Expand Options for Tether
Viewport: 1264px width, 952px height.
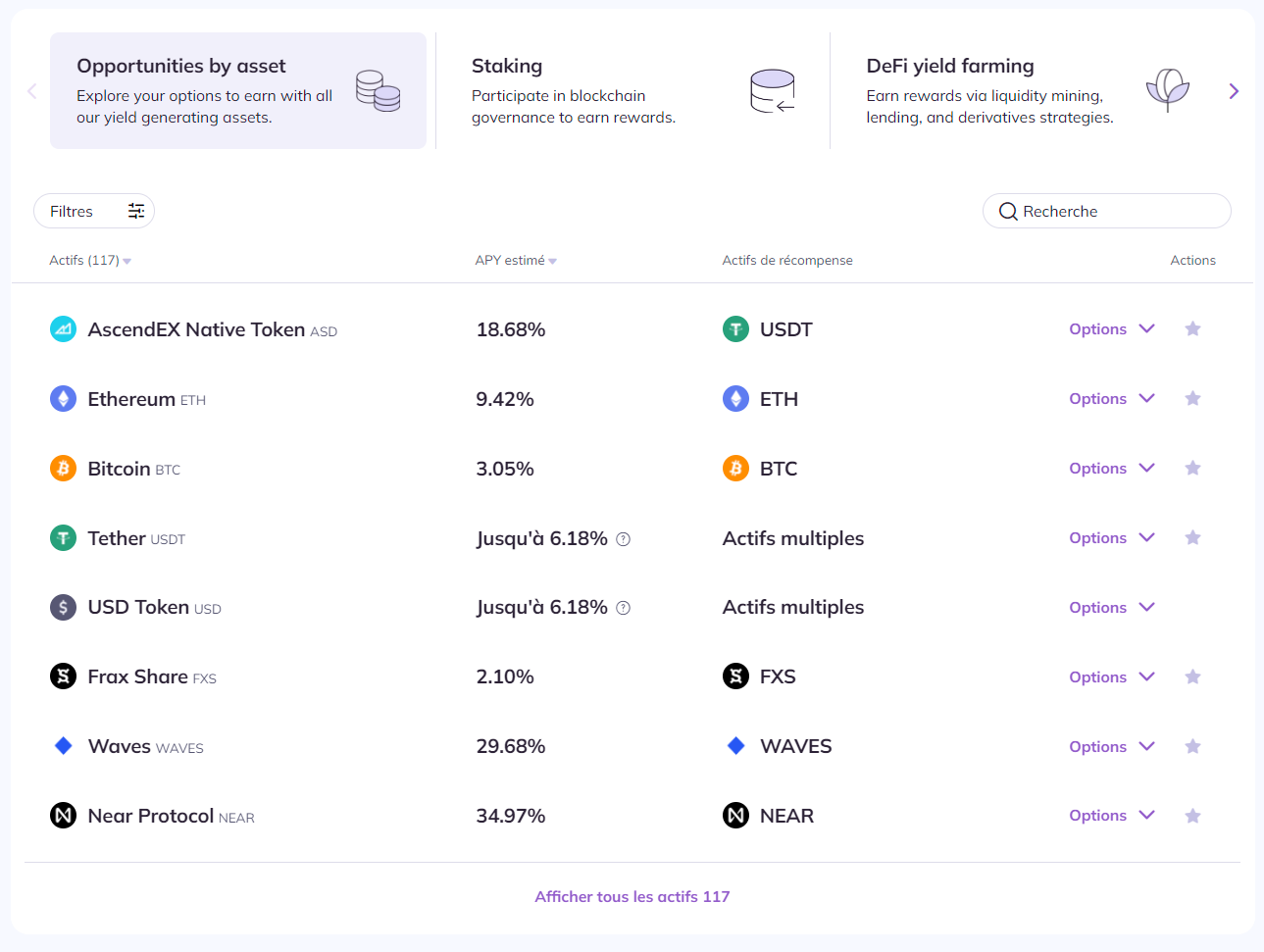1112,538
